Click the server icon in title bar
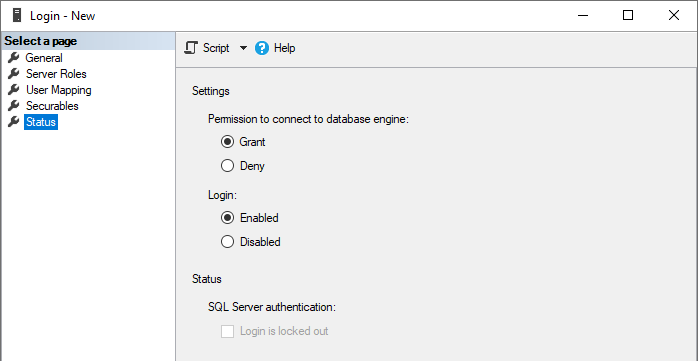The width and height of the screenshot is (698, 361). coord(17,16)
